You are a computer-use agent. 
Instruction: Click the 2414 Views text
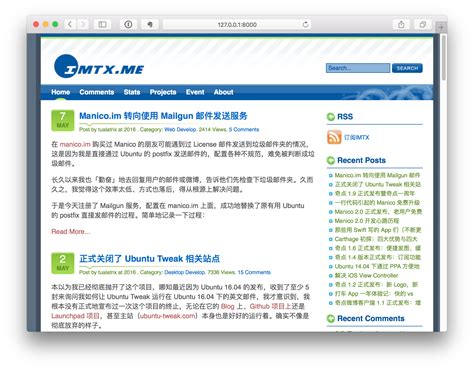[212, 129]
